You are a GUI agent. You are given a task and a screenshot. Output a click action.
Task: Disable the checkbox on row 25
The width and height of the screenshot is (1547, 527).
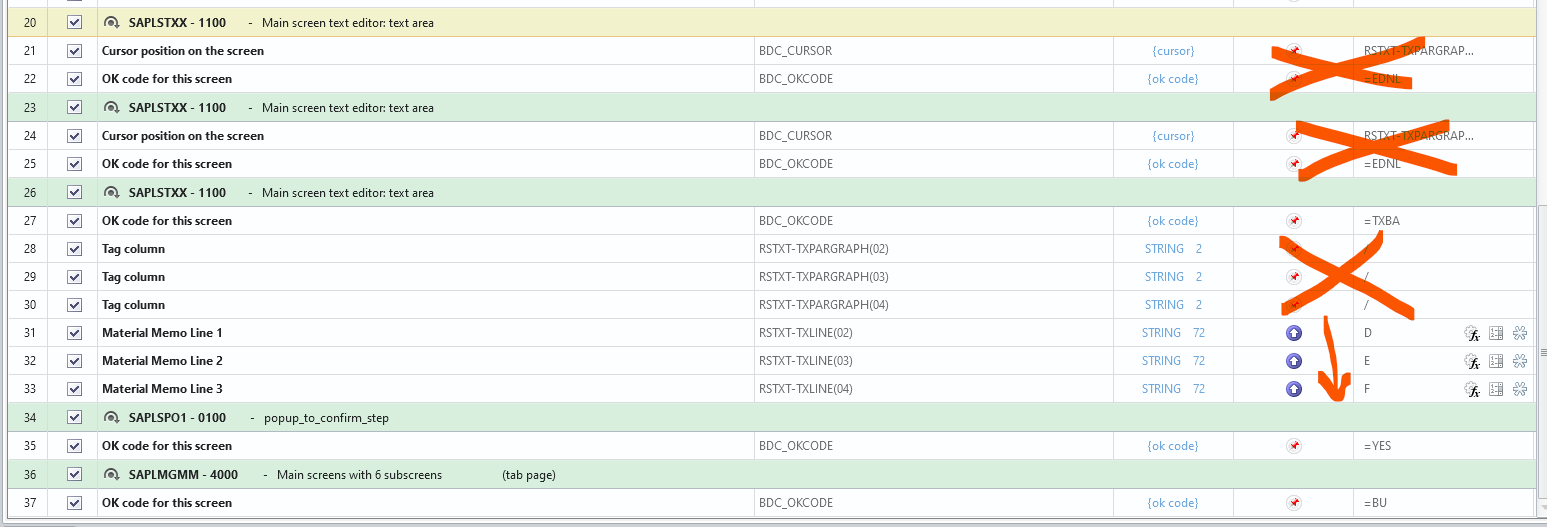pyautogui.click(x=74, y=163)
